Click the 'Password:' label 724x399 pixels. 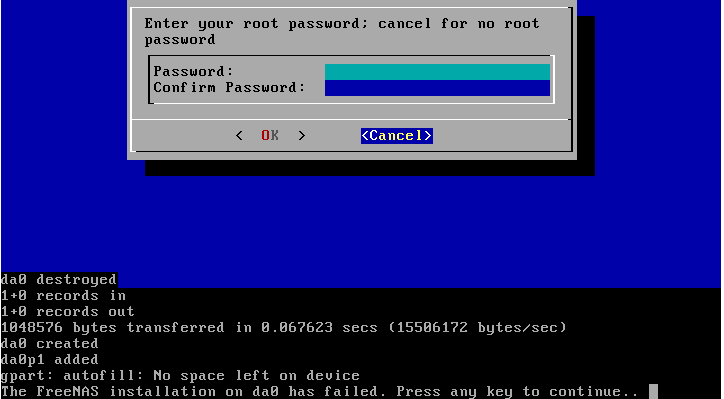coord(193,72)
